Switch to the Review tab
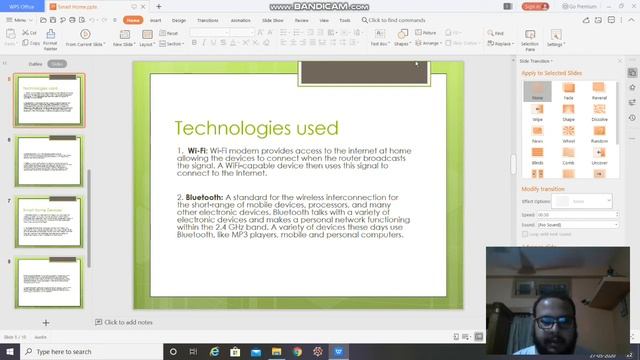 302,20
